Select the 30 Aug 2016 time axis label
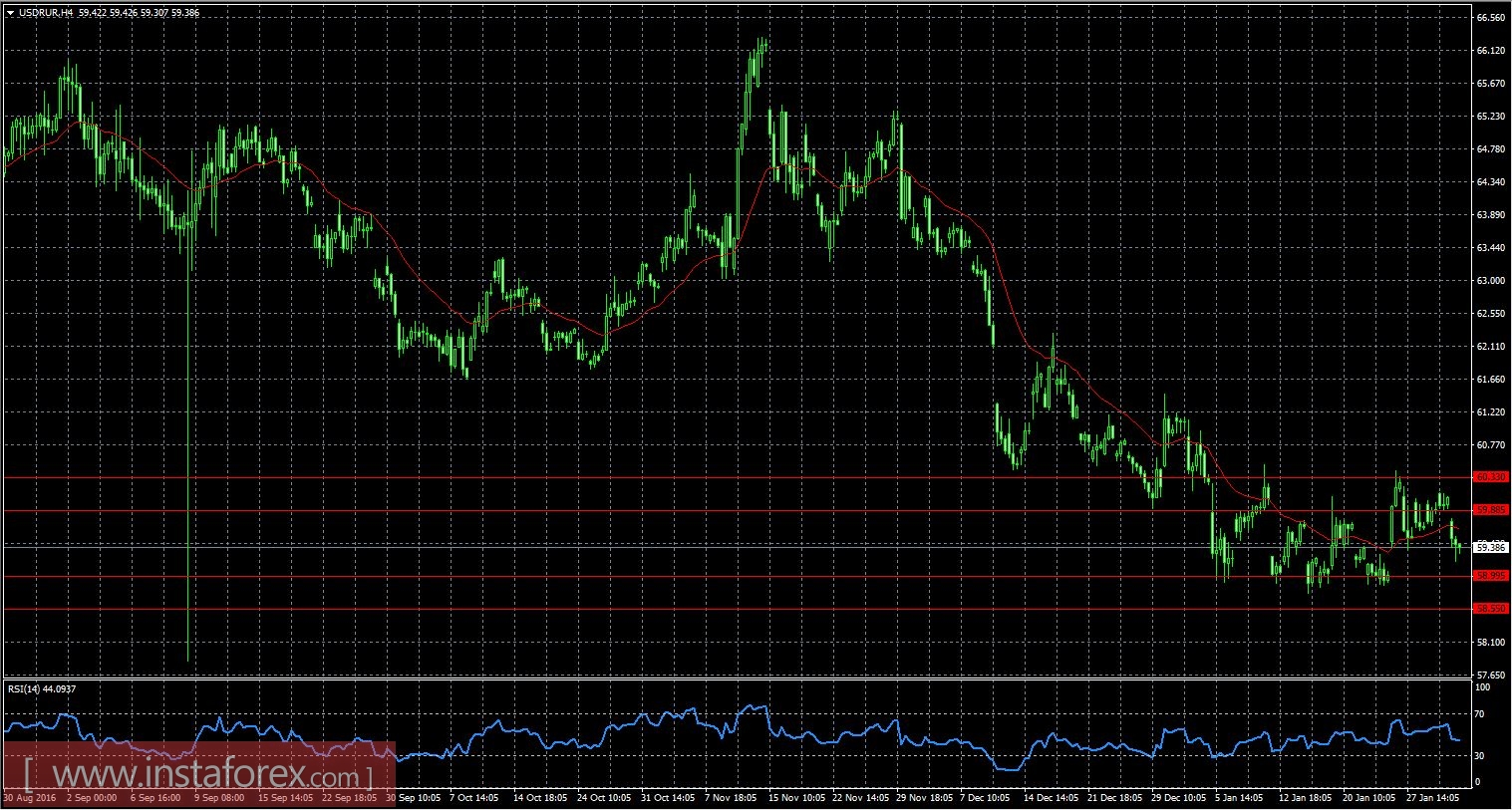Screen dimensions: 1512x810 tap(30, 798)
